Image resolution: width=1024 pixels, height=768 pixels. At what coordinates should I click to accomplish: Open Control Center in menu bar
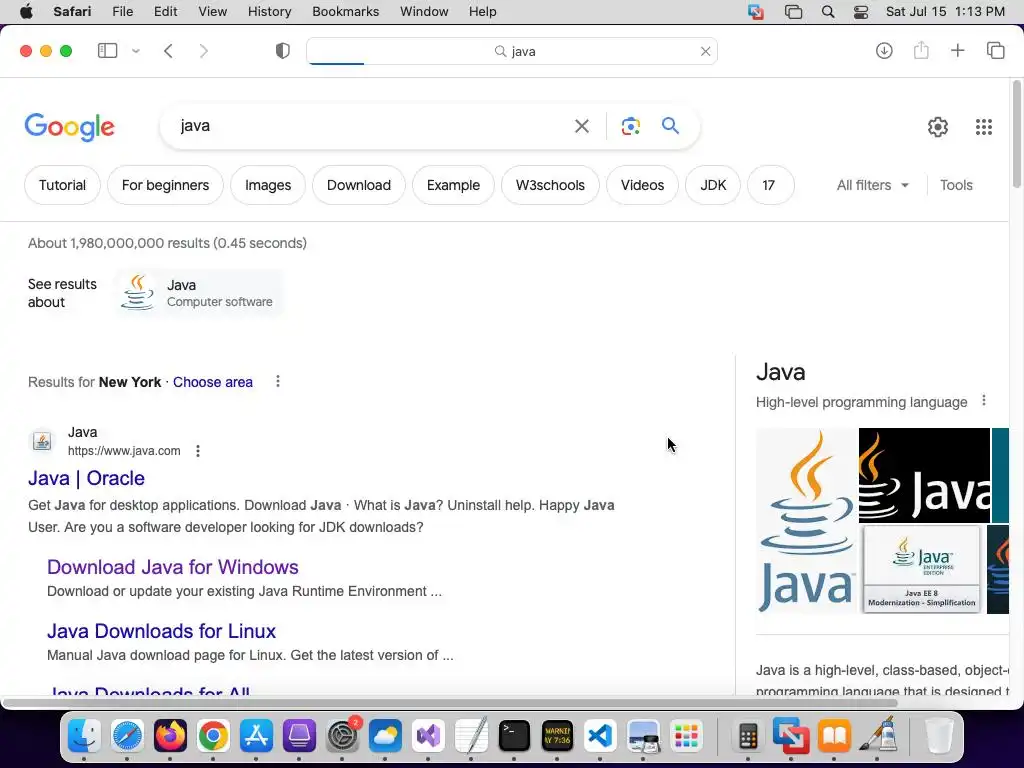pyautogui.click(x=861, y=12)
